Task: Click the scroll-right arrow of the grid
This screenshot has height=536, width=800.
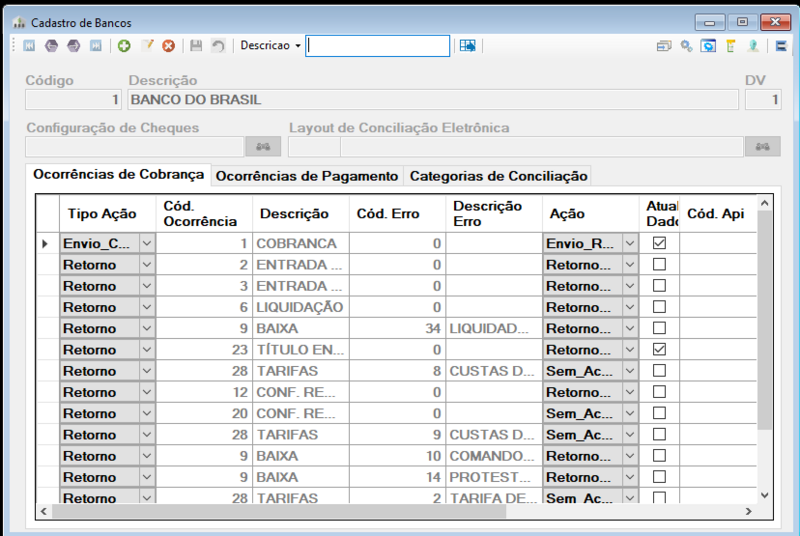Action: tap(748, 512)
